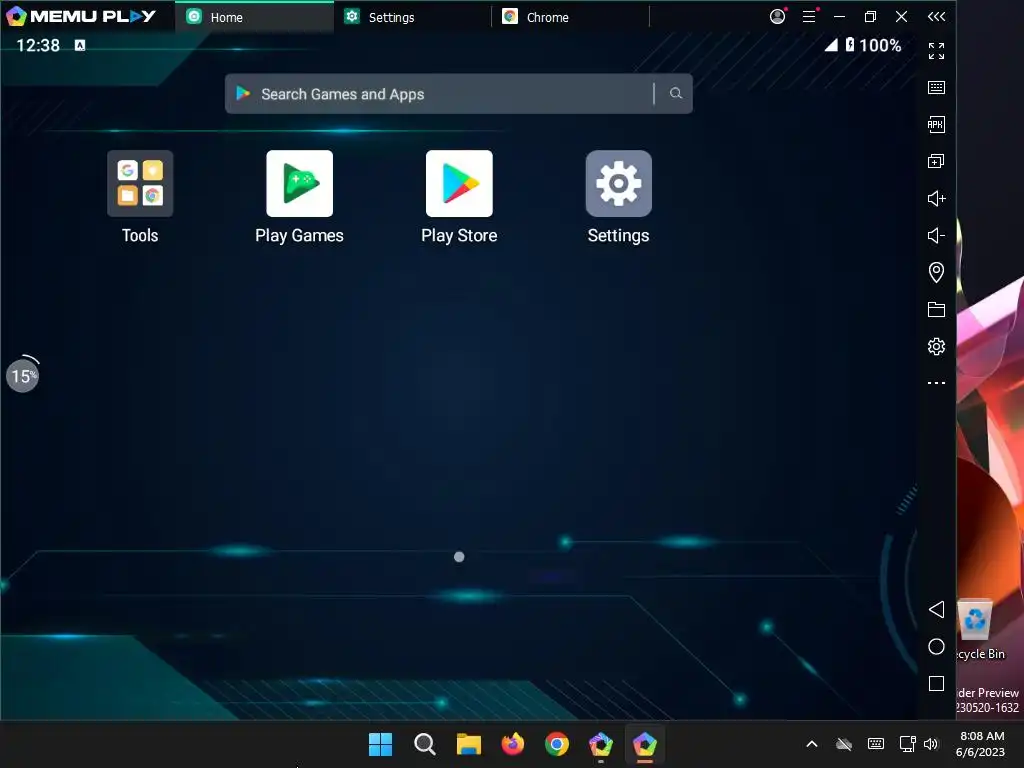
Task: Expand the system tray hidden icons chevron
Action: pyautogui.click(x=812, y=744)
